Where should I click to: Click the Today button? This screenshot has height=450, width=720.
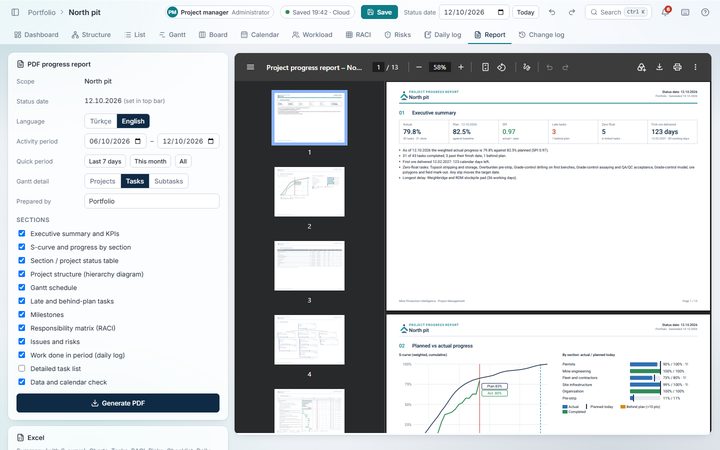525,12
